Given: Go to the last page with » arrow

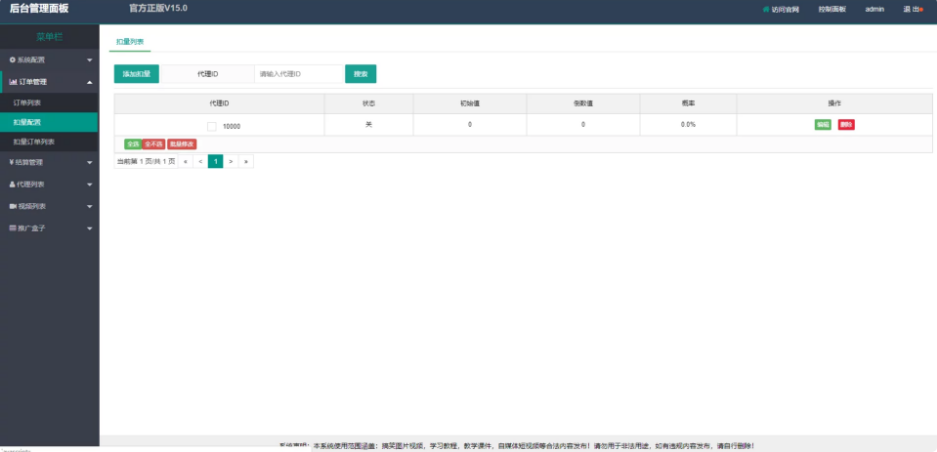Looking at the screenshot, I should pos(245,161).
